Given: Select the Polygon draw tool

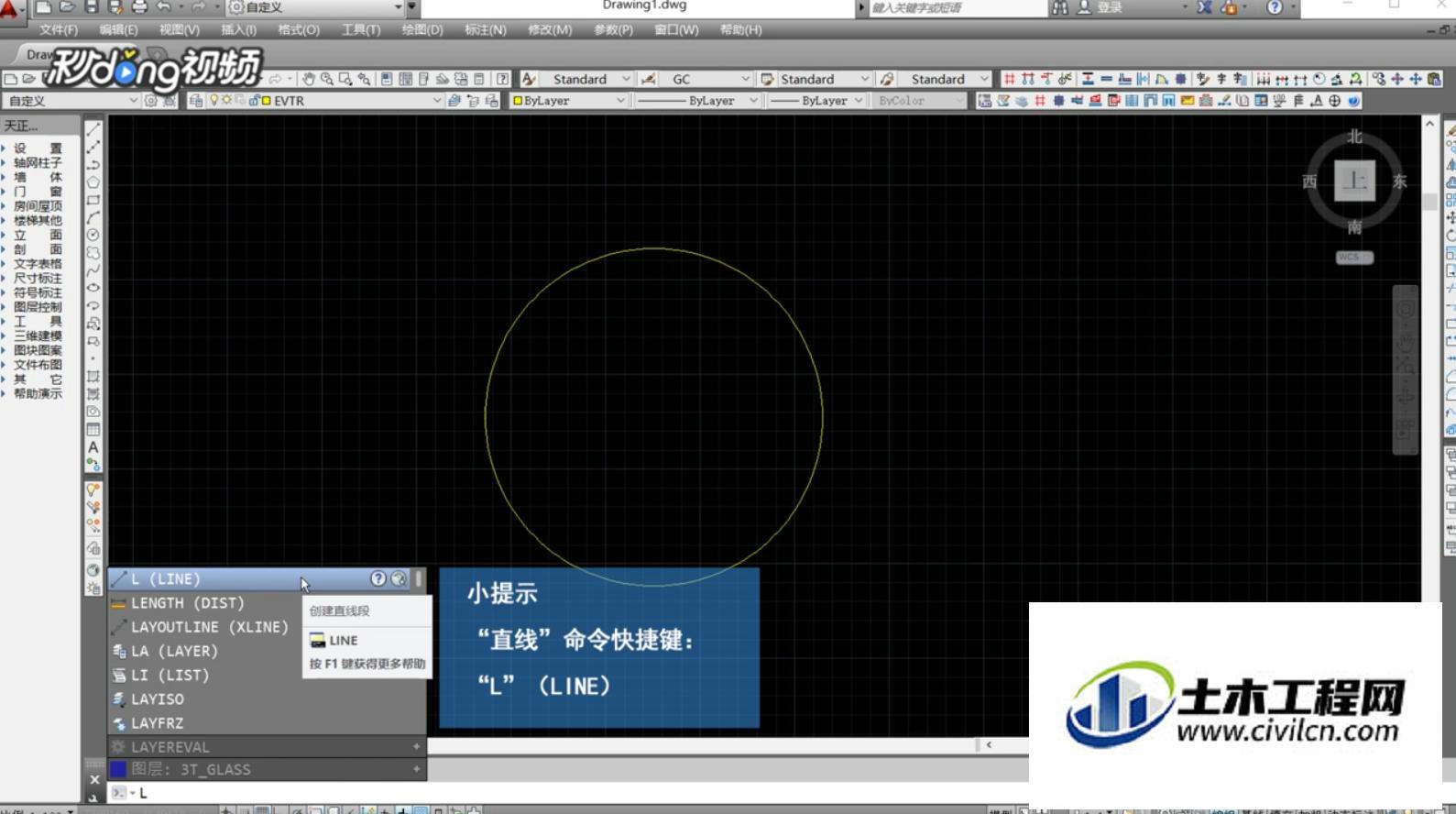Looking at the screenshot, I should tap(93, 182).
